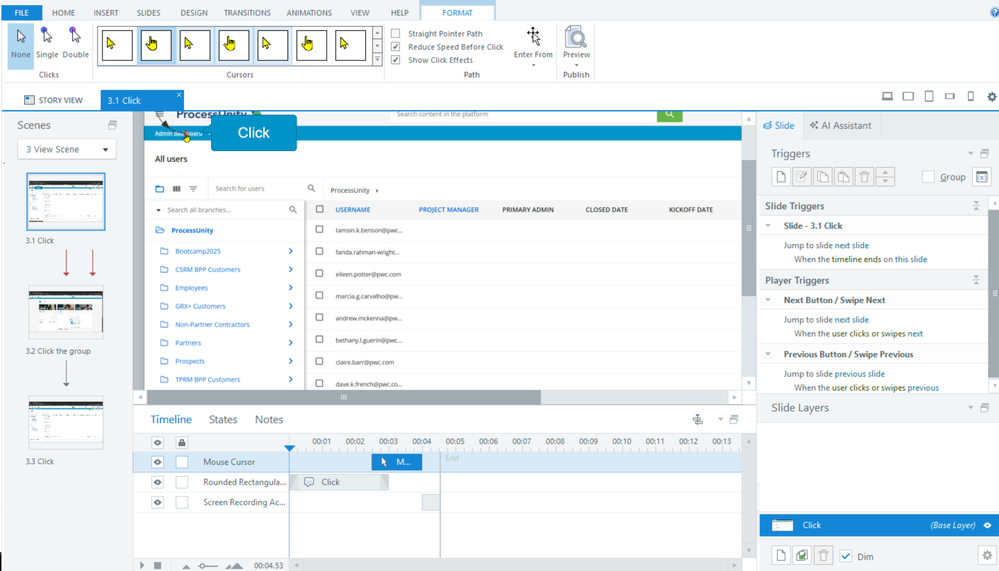This screenshot has width=999, height=571.
Task: Hide the Mouse Cursor timeline layer
Action: pos(157,462)
